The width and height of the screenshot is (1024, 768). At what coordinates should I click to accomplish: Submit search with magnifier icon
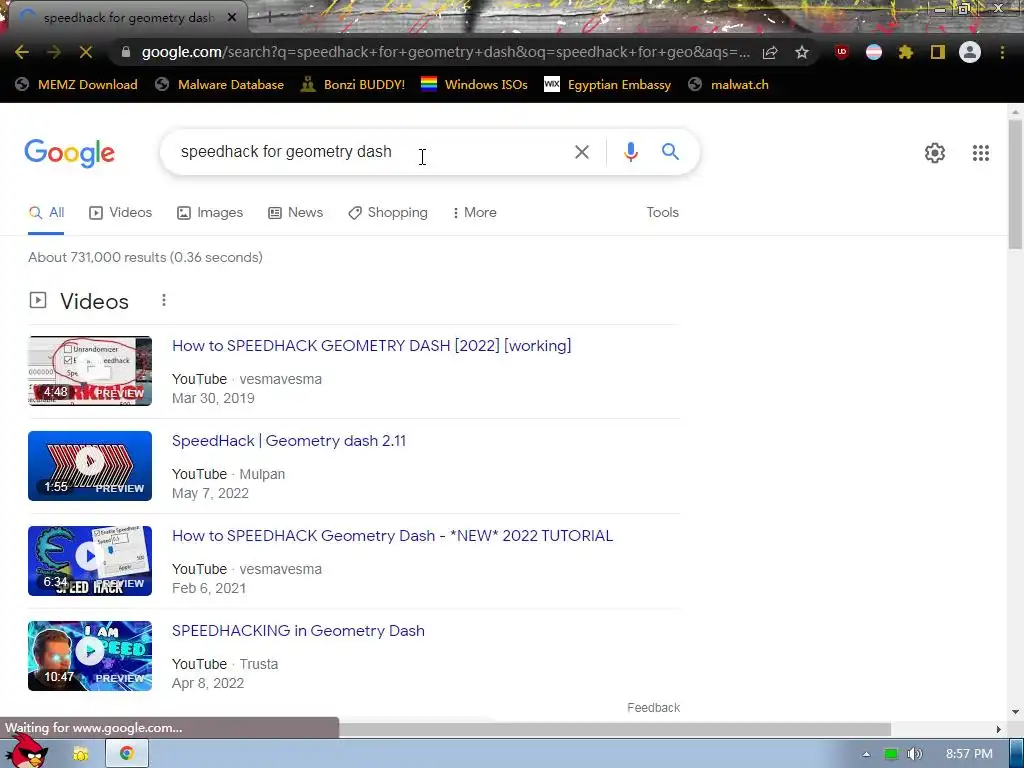click(670, 152)
